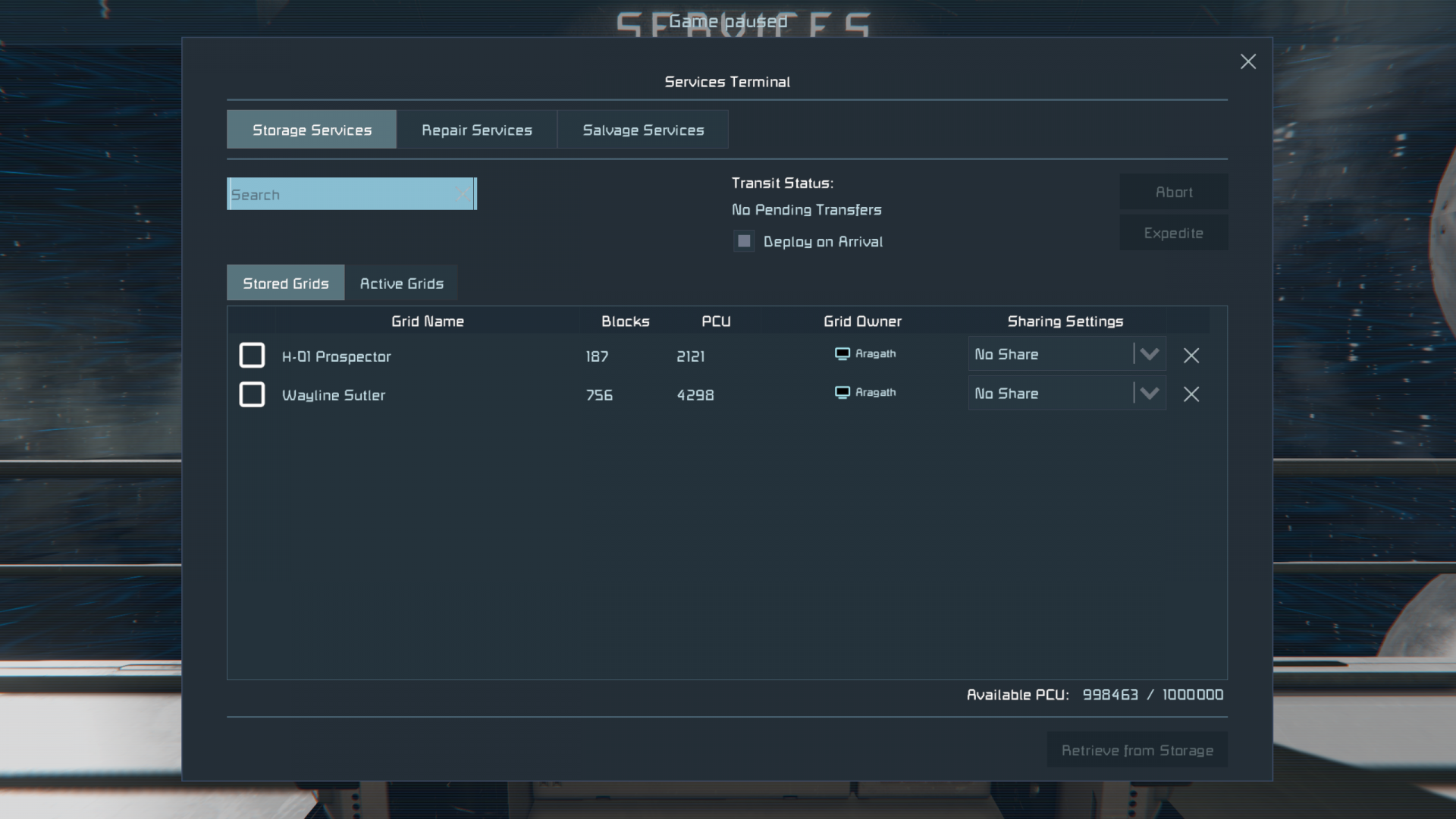Click H-01 Prospector's owner monitor icon

tap(842, 353)
